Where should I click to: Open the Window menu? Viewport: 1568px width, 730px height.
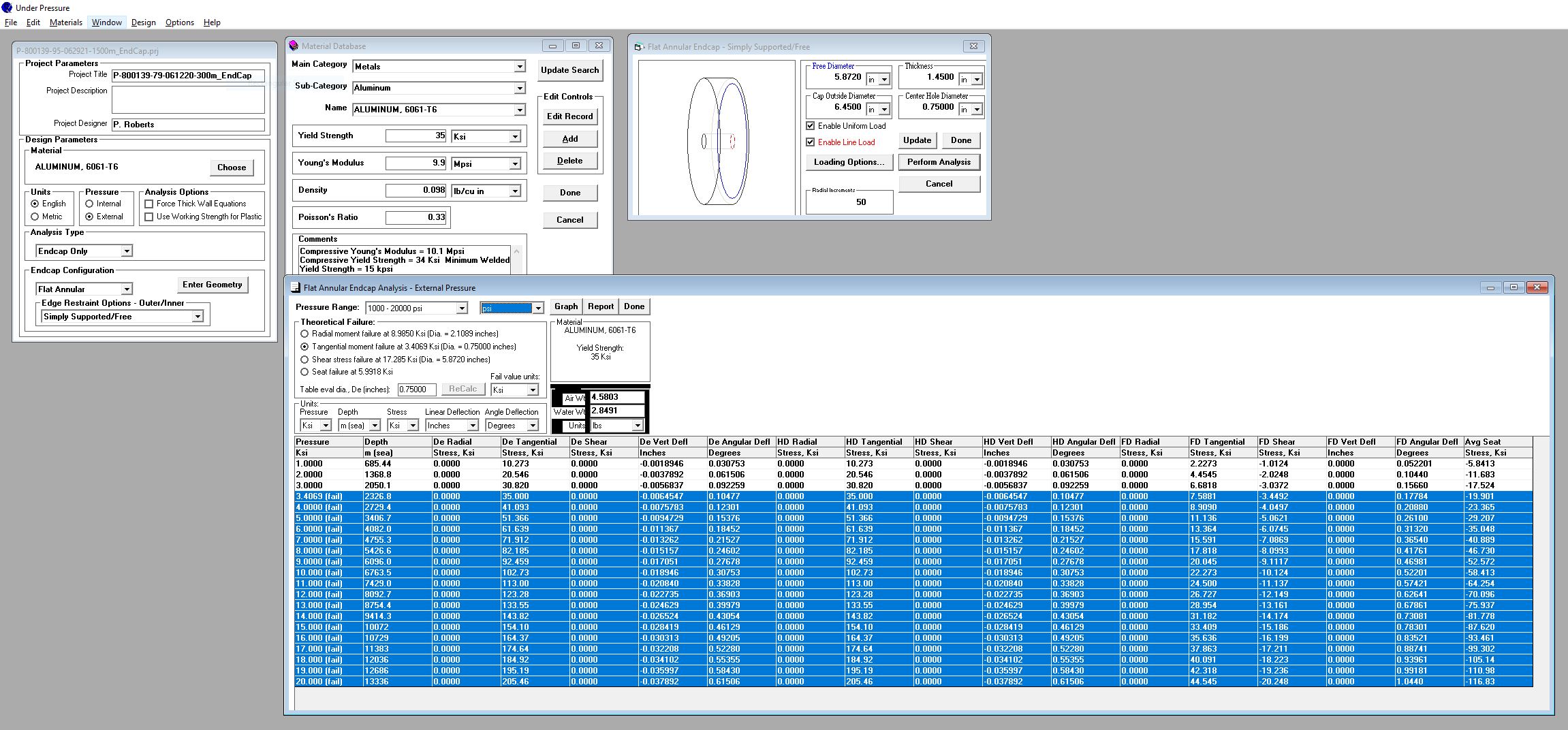(x=107, y=22)
